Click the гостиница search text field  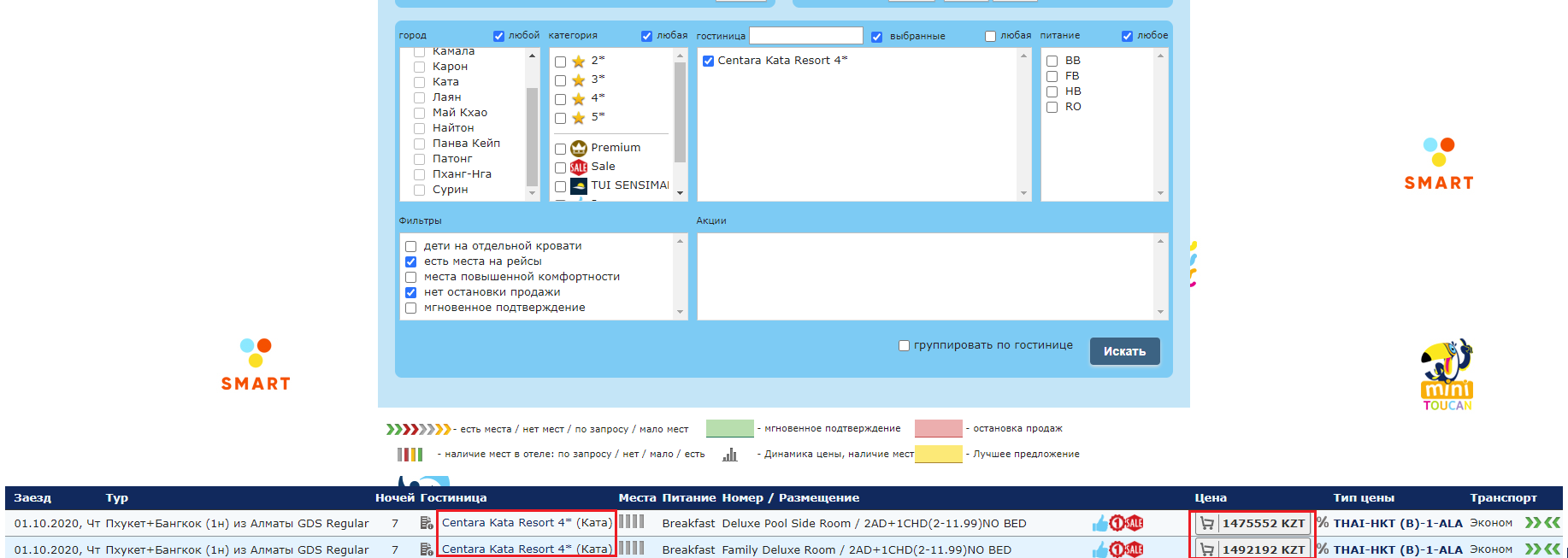point(805,35)
